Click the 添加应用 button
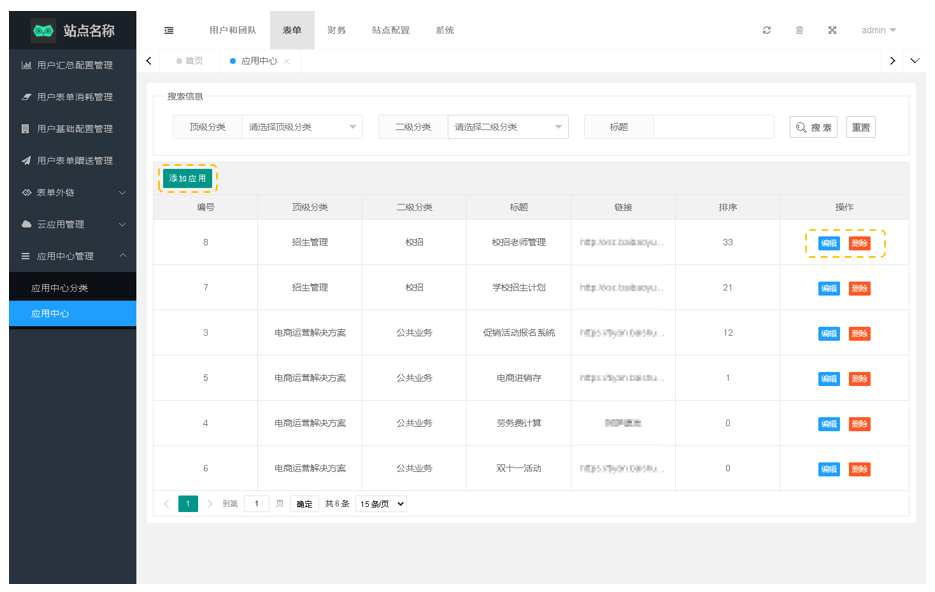The image size is (935, 592). pos(187,178)
